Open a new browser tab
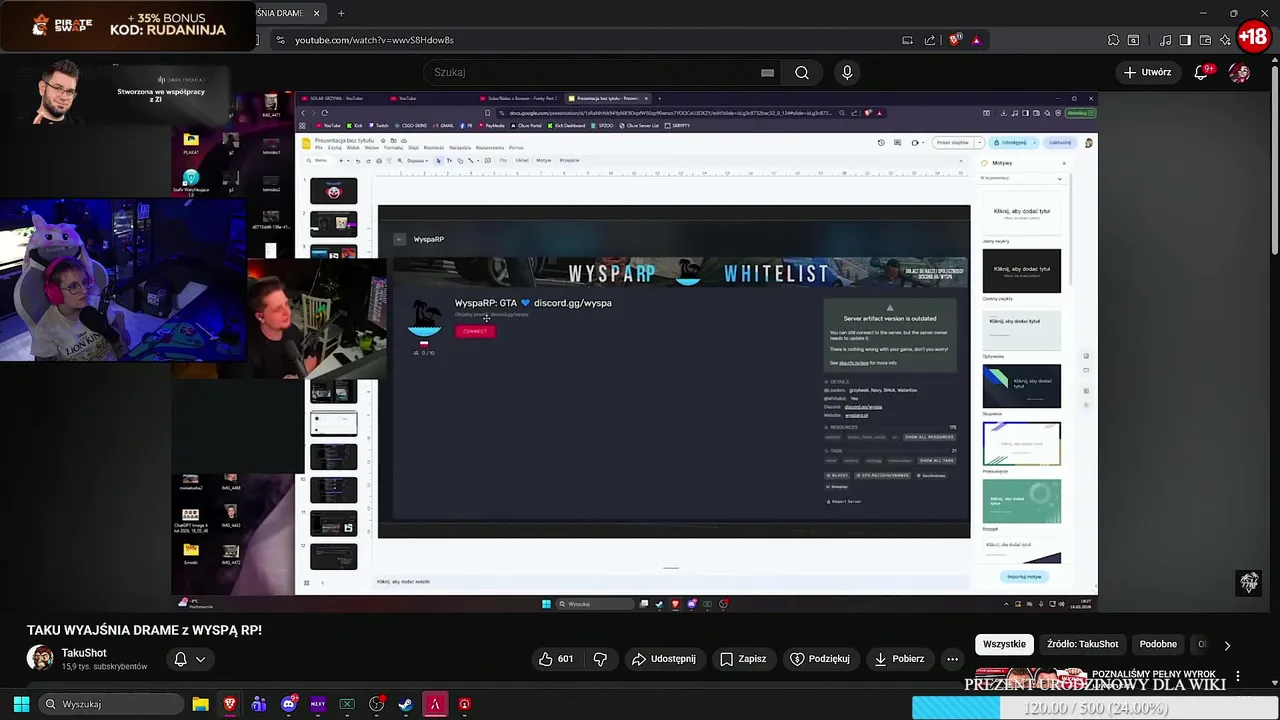The image size is (1280, 720). click(341, 13)
